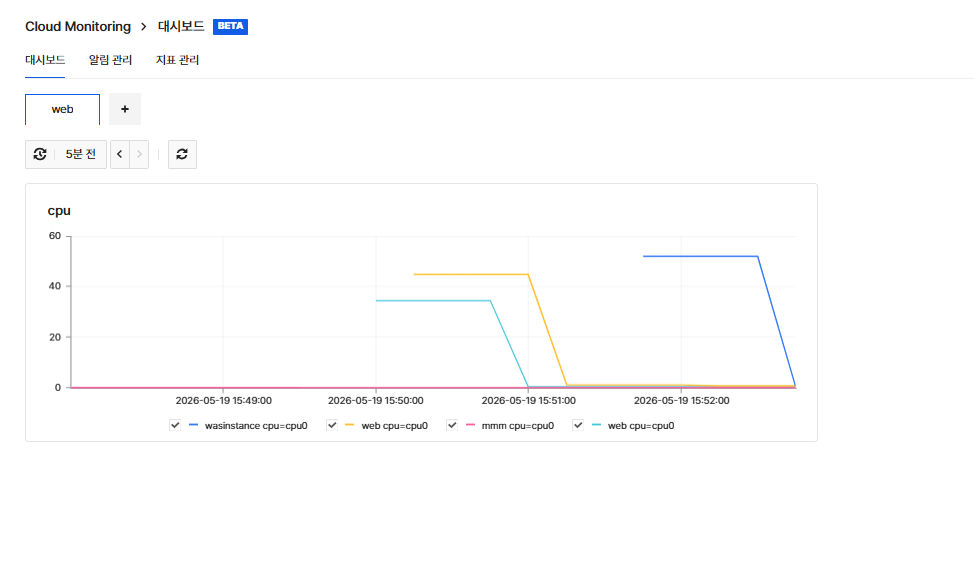
Task: Click the blue wasinstance line plateau
Action: click(x=700, y=256)
